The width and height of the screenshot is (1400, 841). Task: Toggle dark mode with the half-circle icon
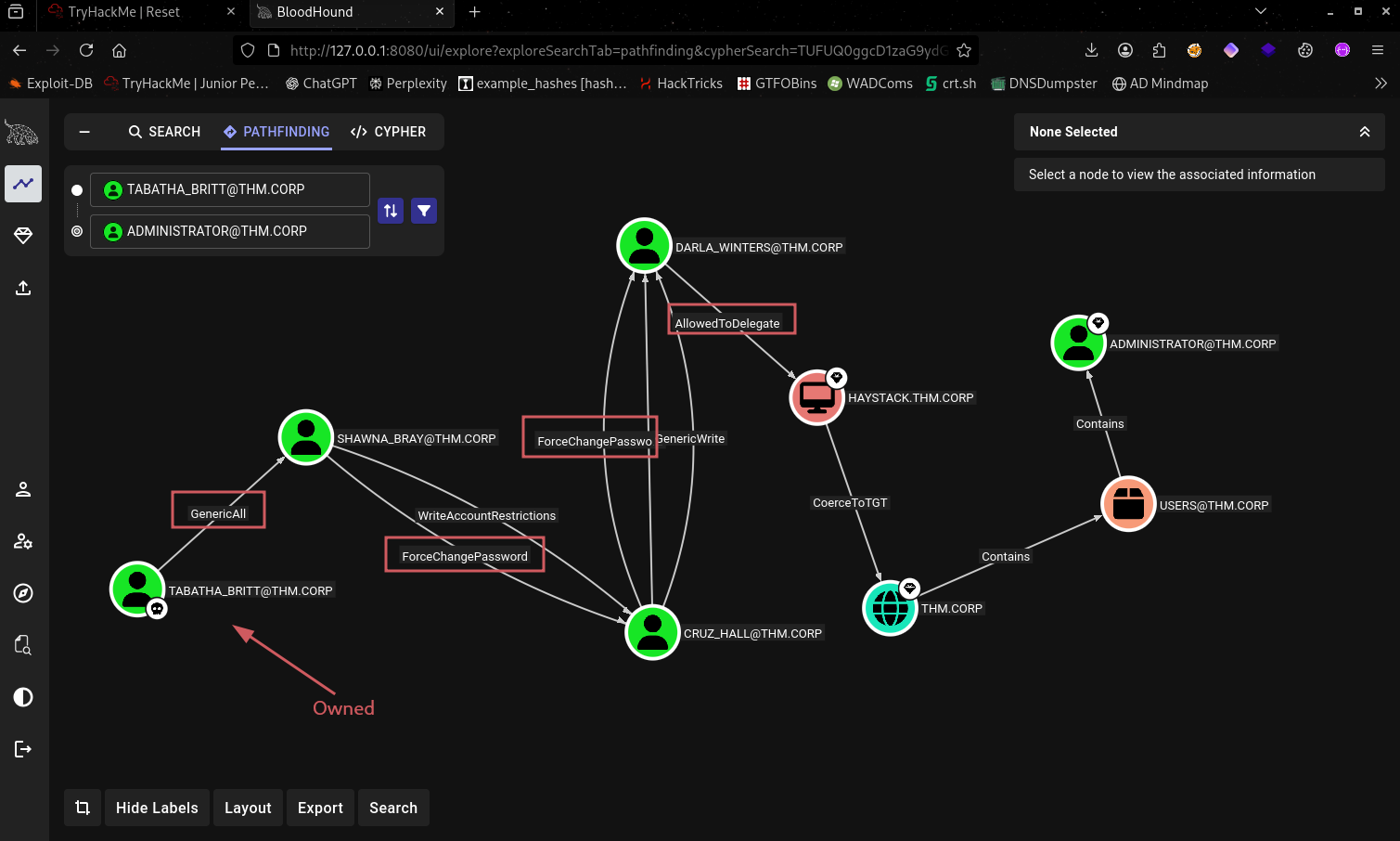click(23, 697)
